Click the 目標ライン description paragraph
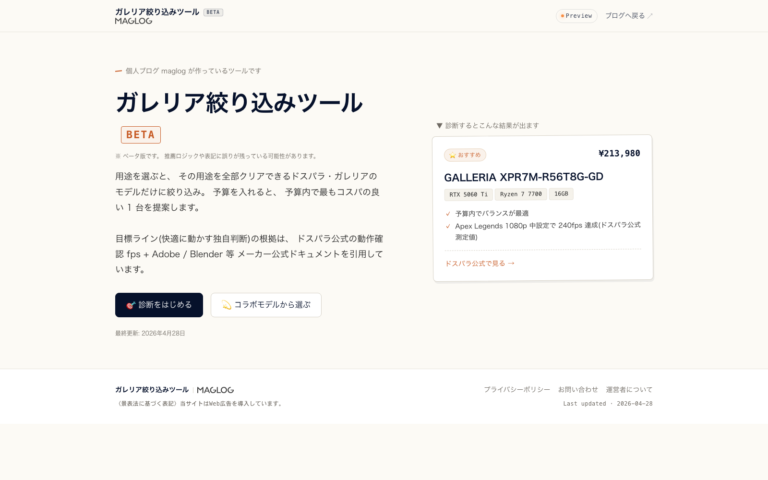The height and width of the screenshot is (480, 768). click(249, 254)
